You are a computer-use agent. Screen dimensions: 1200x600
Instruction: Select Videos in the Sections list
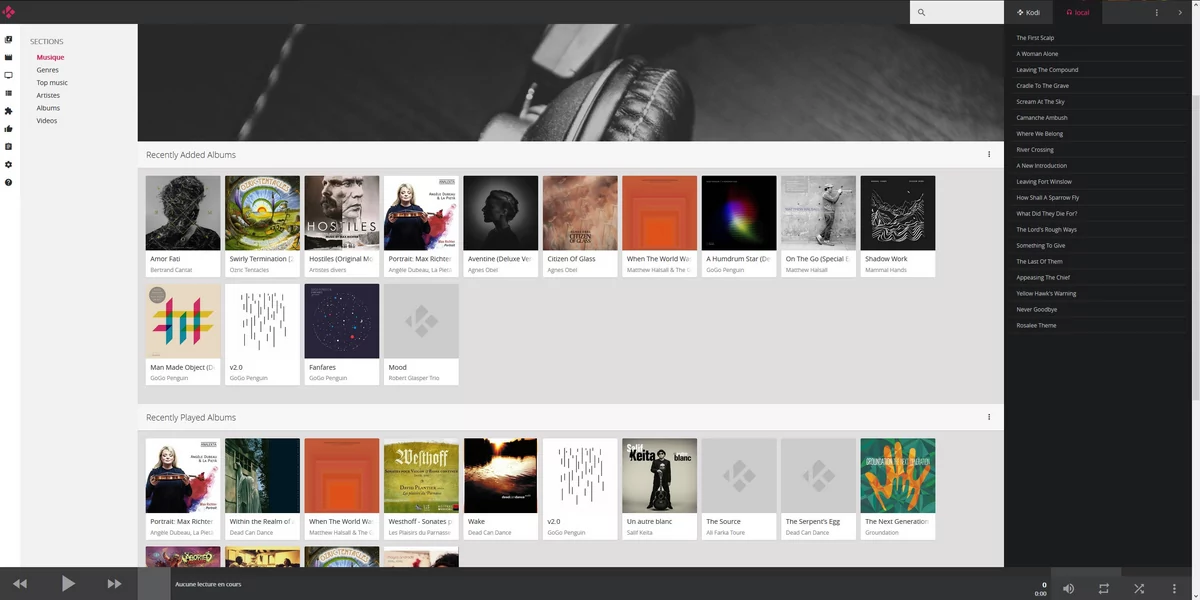pos(47,121)
